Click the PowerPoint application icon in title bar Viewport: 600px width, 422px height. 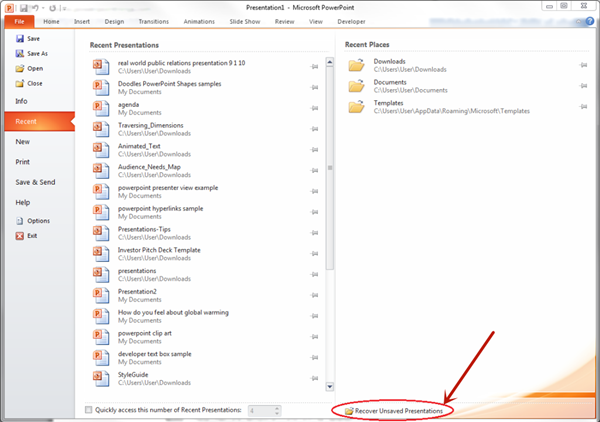9,8
